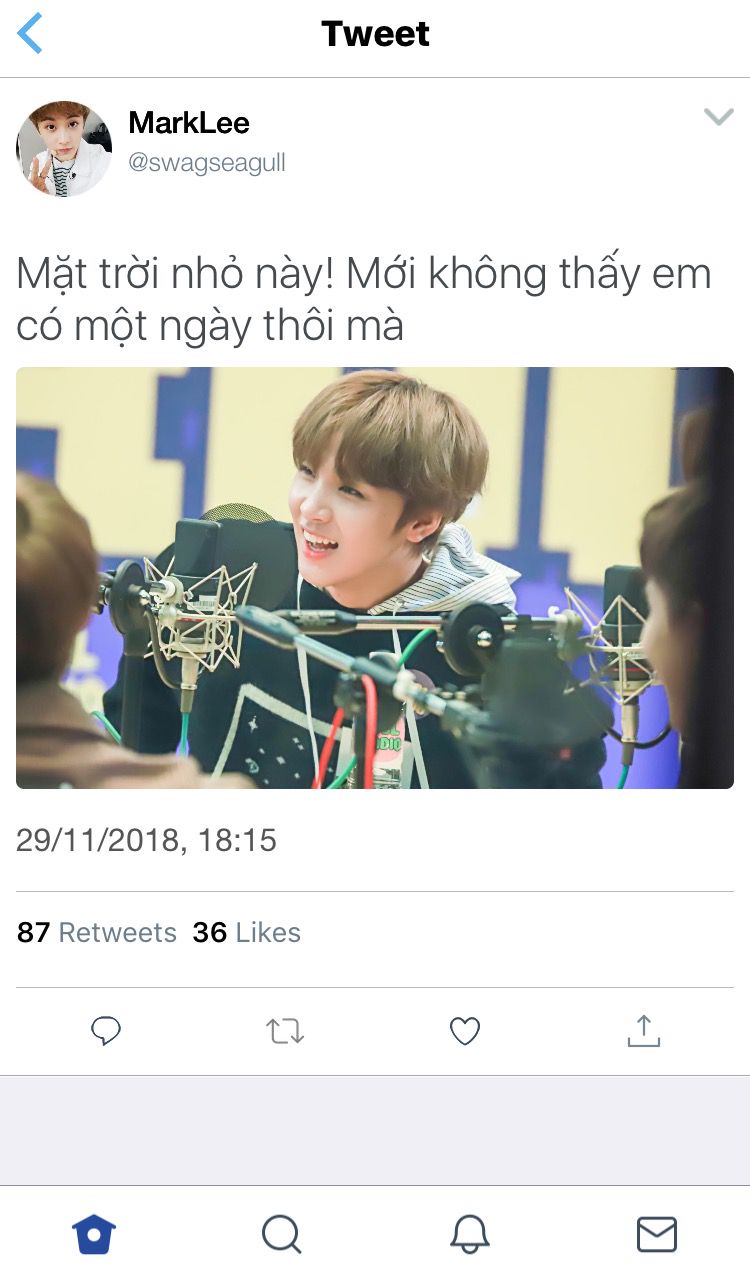Tap the MarkLee display name
750x1280 pixels.
[189, 123]
